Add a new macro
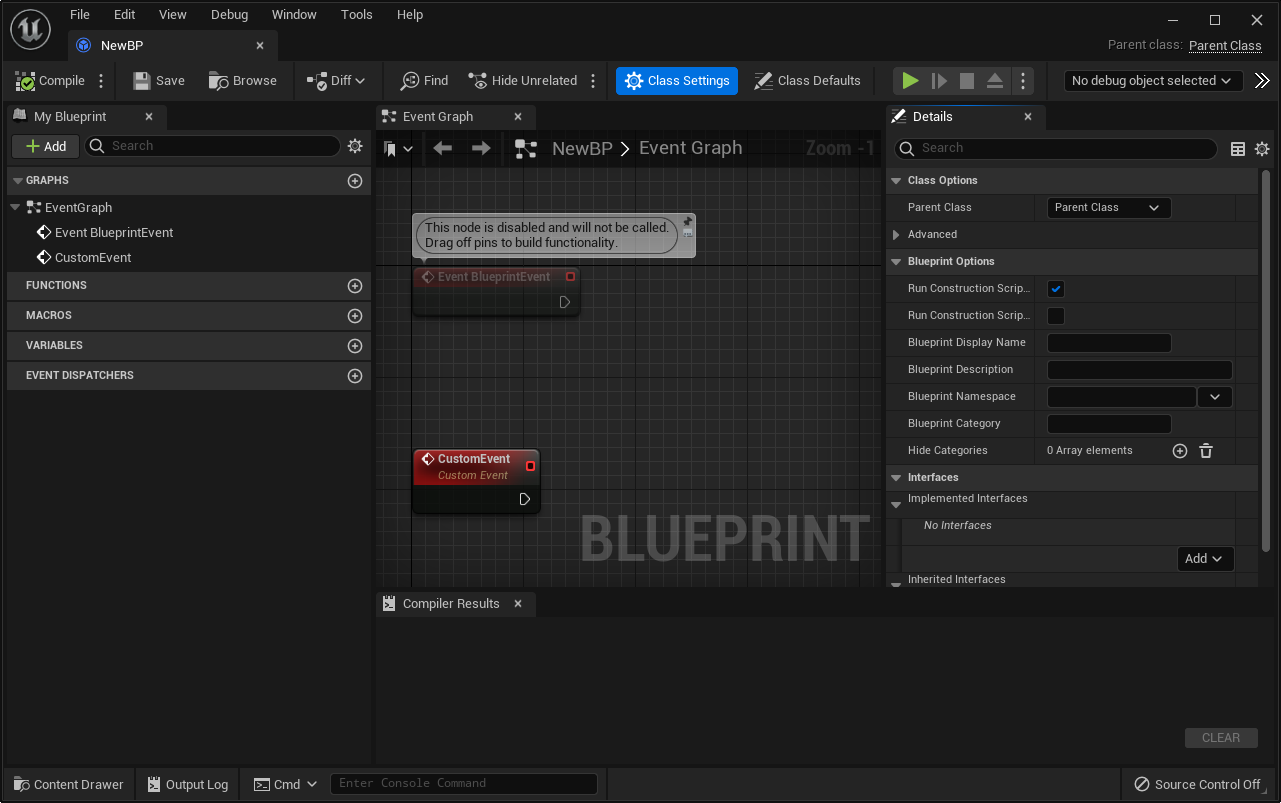 tap(354, 316)
